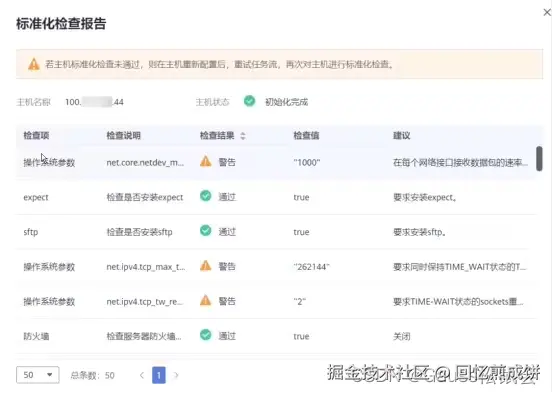The image size is (553, 394).
Task: Click the pass icon in the 防火墙 row
Action: 206,335
